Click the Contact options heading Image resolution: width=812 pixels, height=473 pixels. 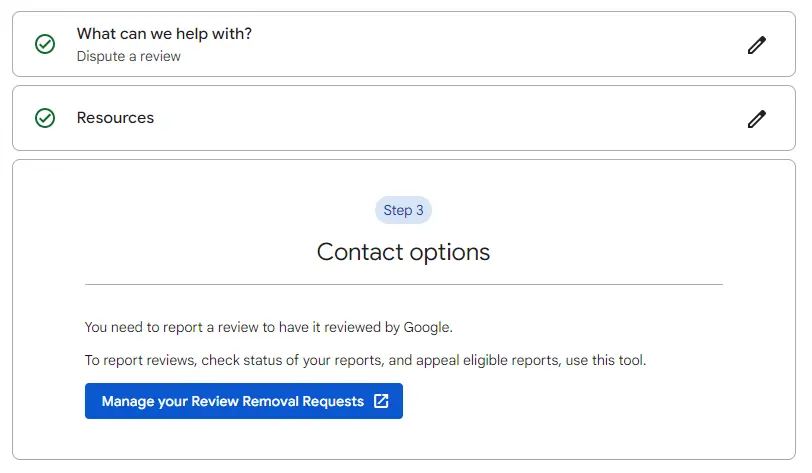pos(403,252)
